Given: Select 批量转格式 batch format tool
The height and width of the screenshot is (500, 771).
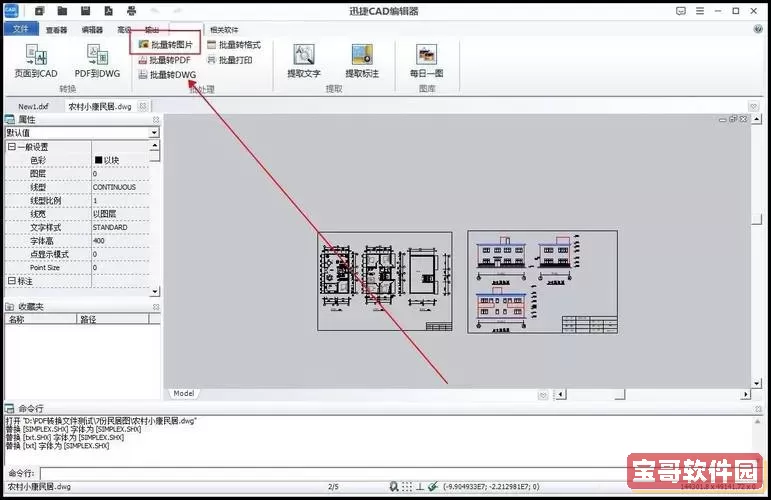Looking at the screenshot, I should click(x=234, y=45).
